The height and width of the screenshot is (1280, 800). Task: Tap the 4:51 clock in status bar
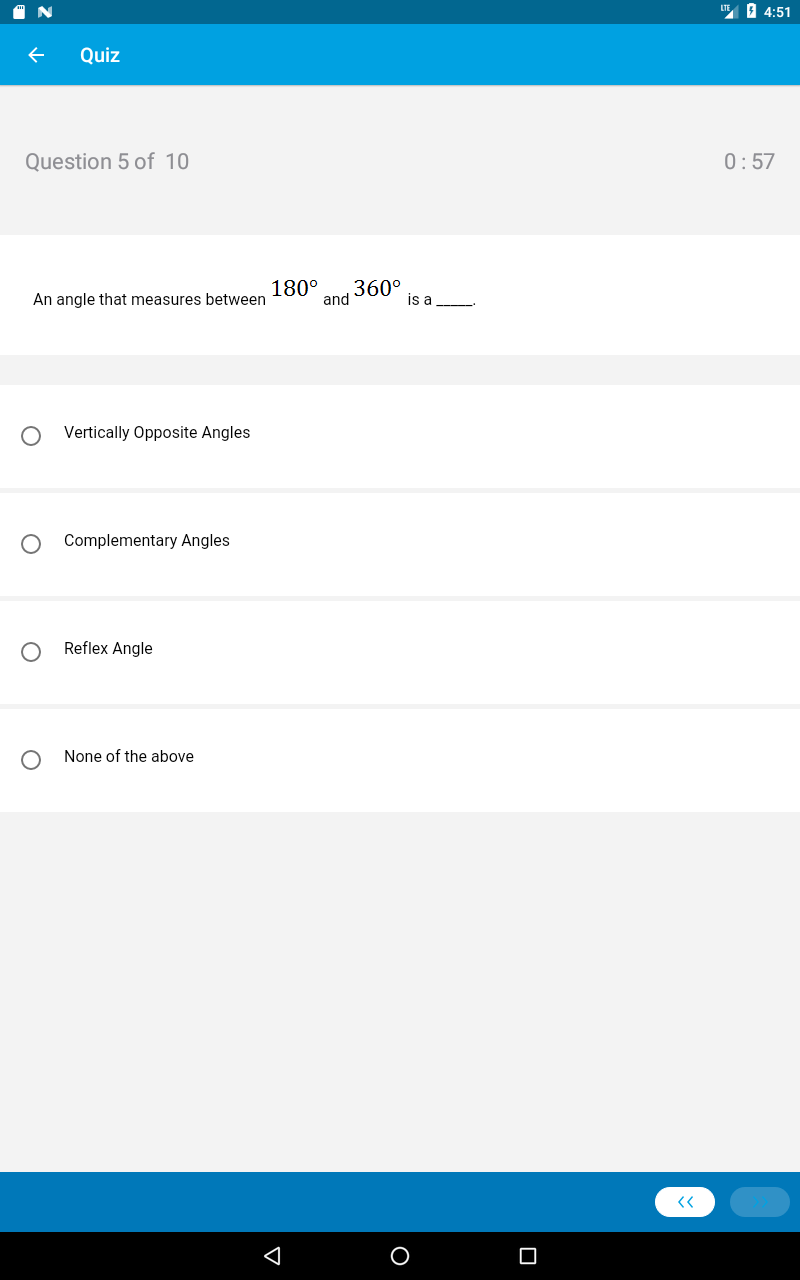(x=777, y=12)
